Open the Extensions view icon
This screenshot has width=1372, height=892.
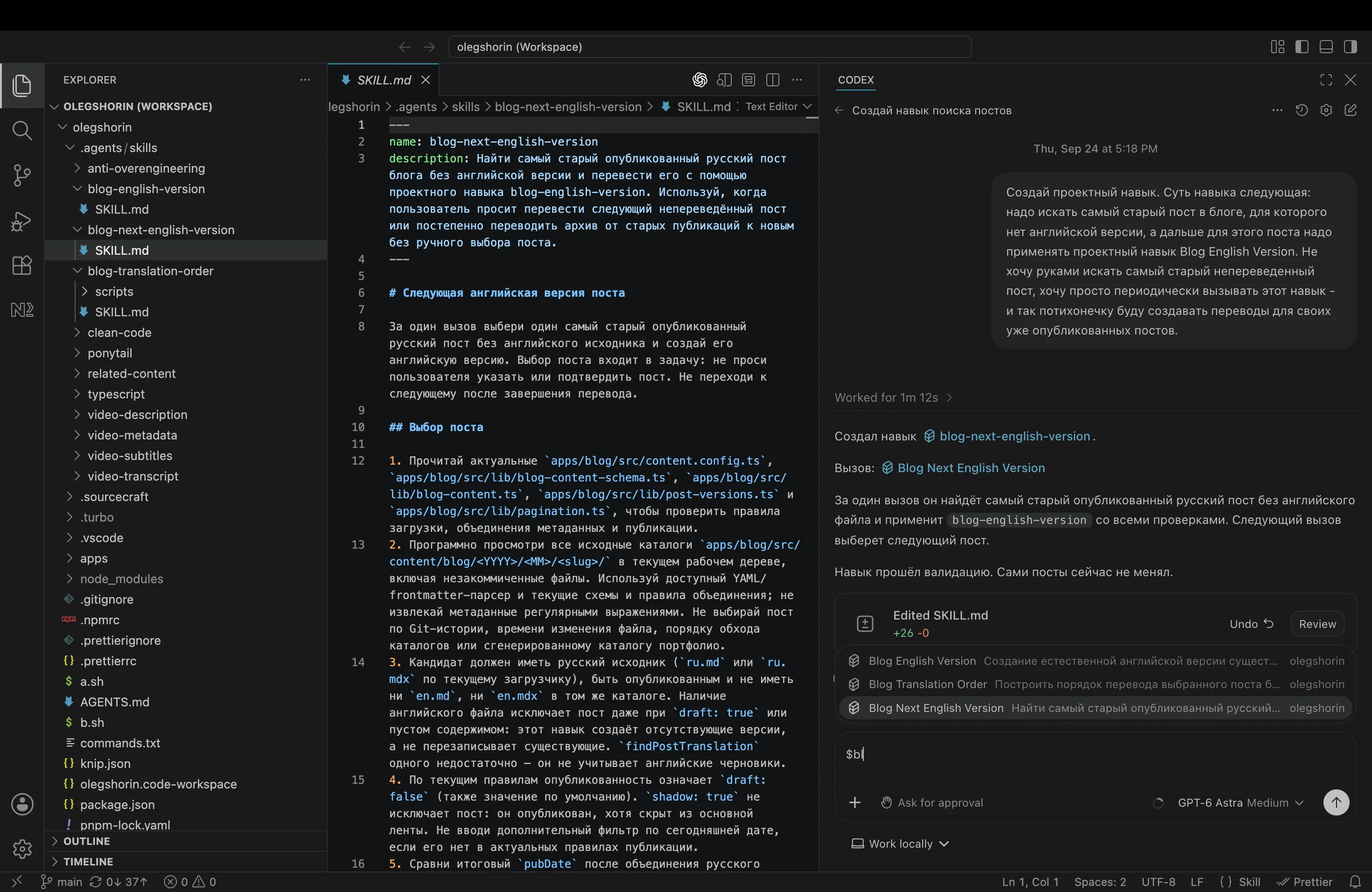tap(22, 265)
